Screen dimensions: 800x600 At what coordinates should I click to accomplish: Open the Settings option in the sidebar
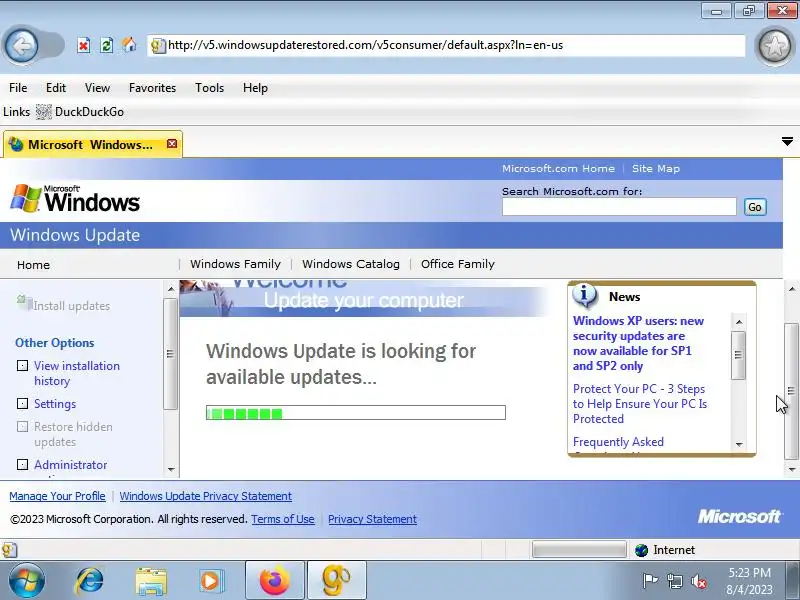click(x=55, y=404)
